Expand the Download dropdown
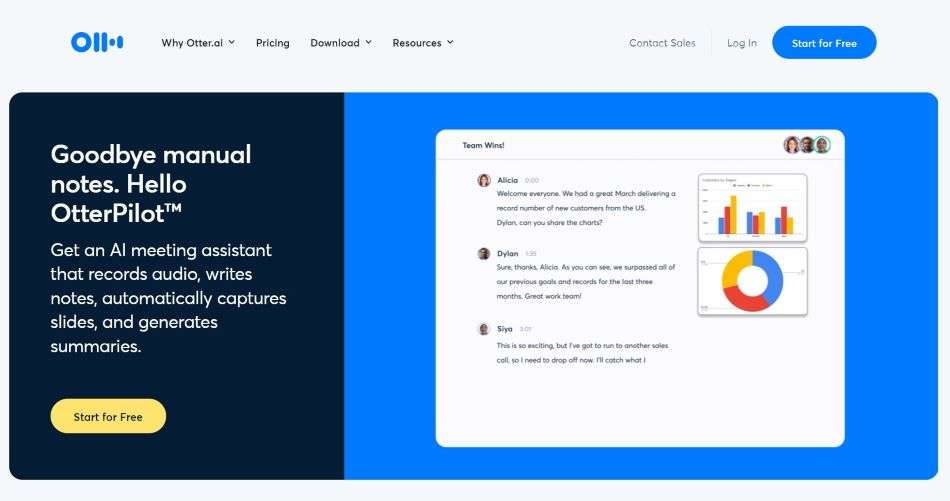This screenshot has width=950, height=501. (341, 43)
